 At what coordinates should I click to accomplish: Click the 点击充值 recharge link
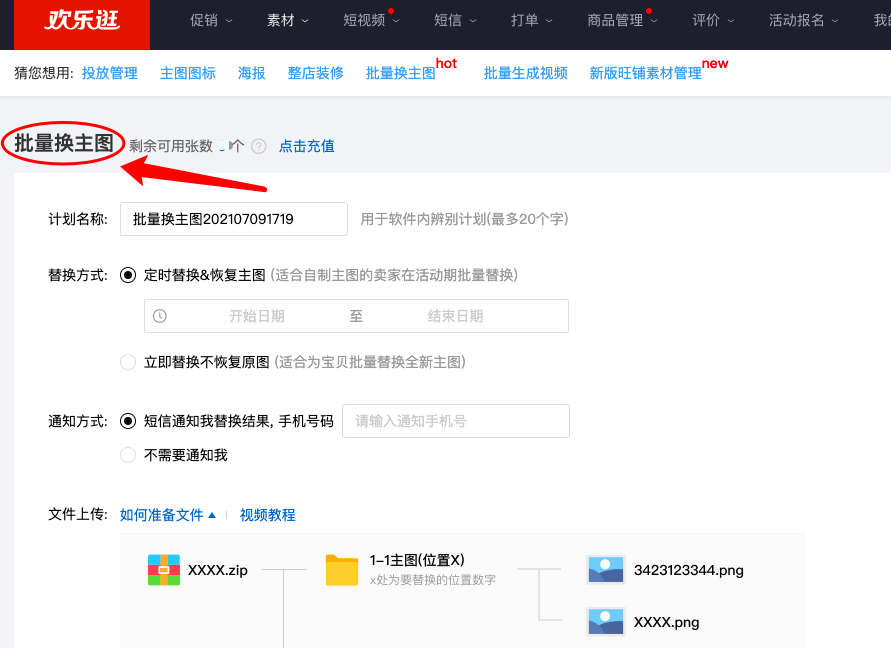coord(306,146)
